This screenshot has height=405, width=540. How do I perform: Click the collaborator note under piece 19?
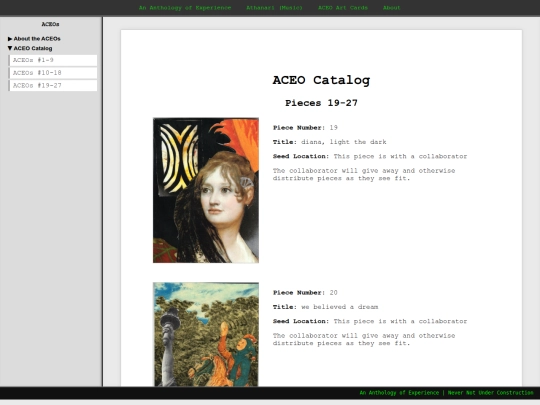364,175
